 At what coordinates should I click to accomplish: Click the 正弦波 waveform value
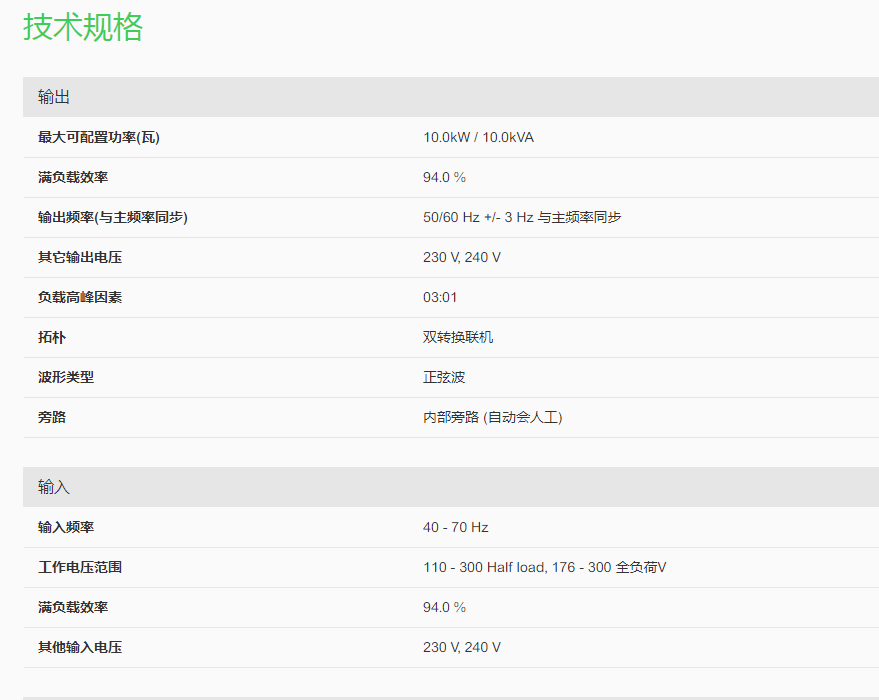(x=444, y=377)
